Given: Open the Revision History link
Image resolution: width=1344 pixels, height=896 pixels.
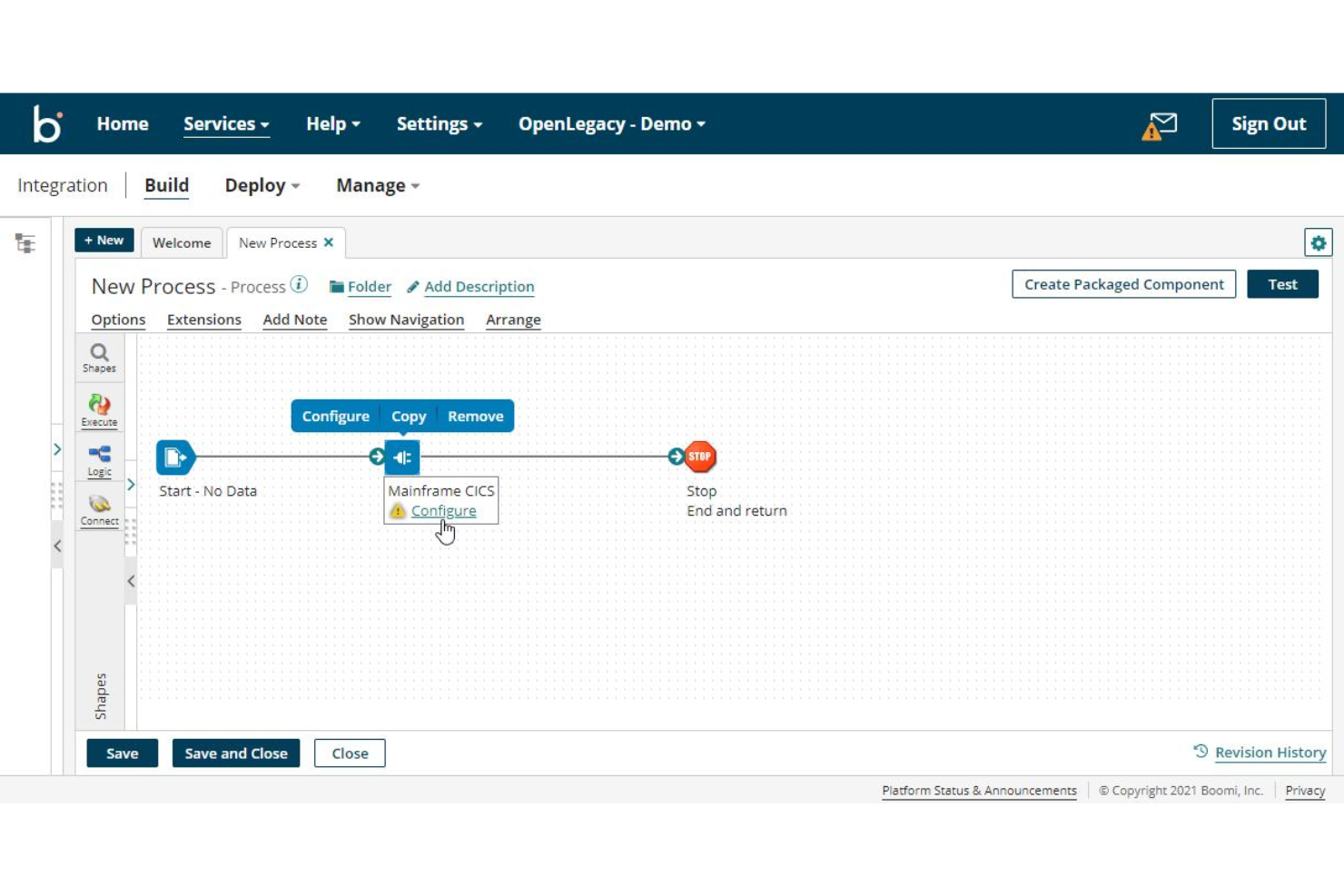Looking at the screenshot, I should [x=1270, y=753].
